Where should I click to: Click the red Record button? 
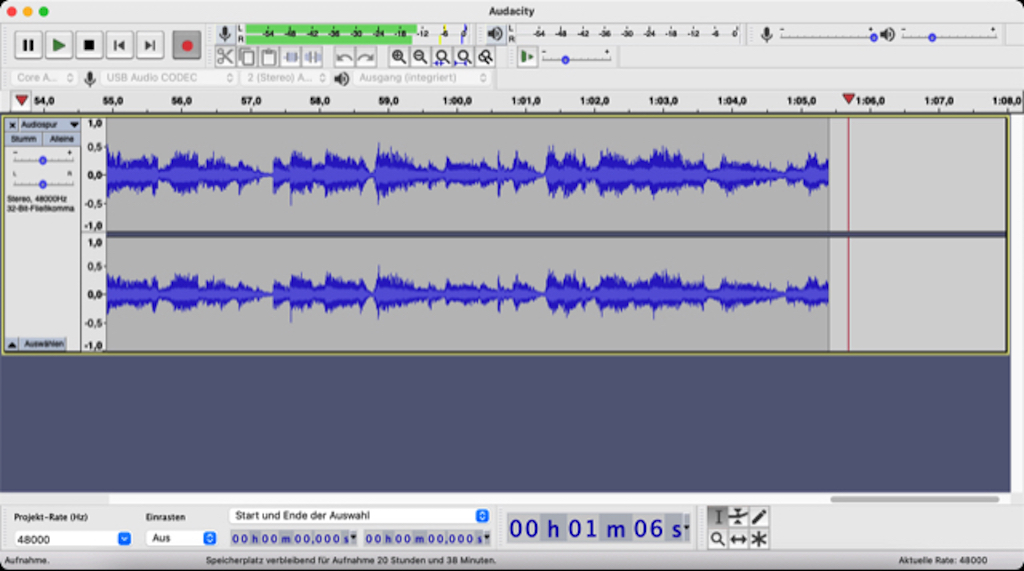187,45
